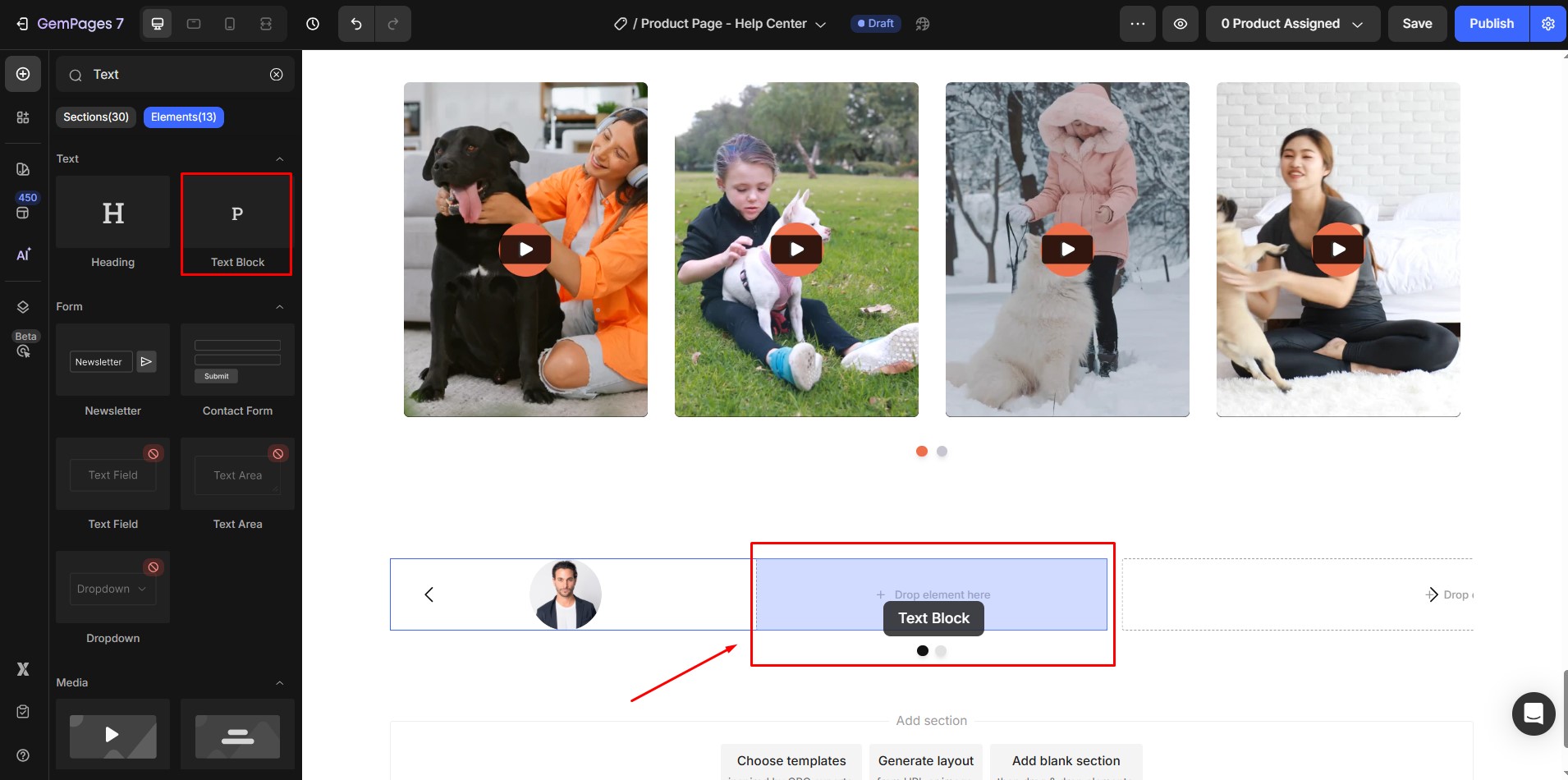Viewport: 1568px width, 780px height.
Task: Switch to the Sections(30) tab
Action: pos(96,117)
